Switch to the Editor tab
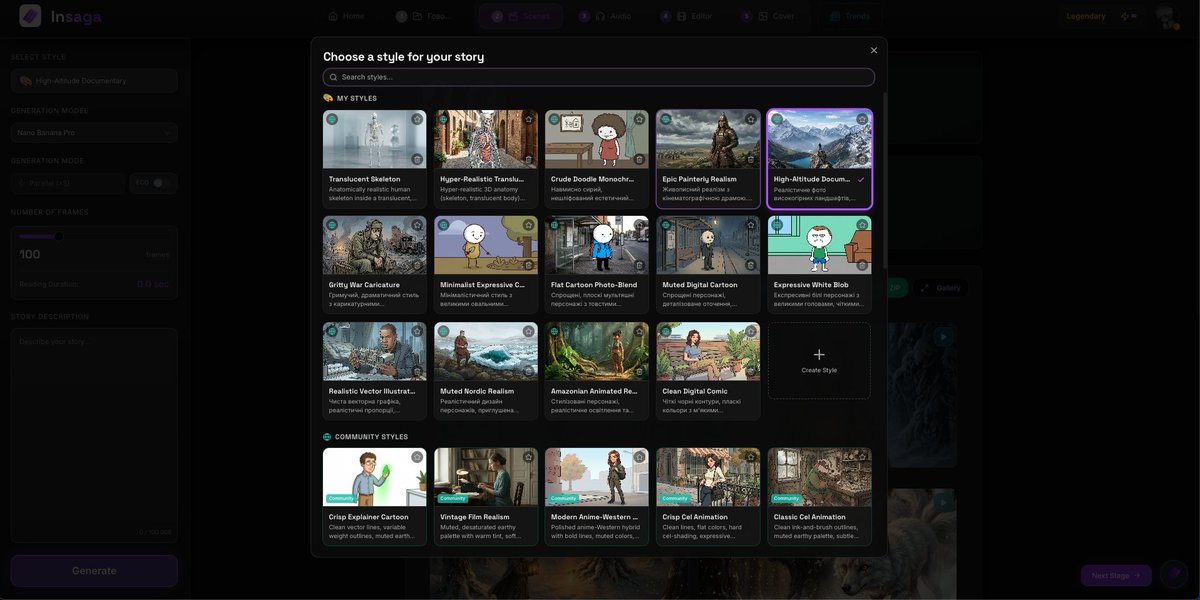The image size is (1200, 600). click(687, 16)
